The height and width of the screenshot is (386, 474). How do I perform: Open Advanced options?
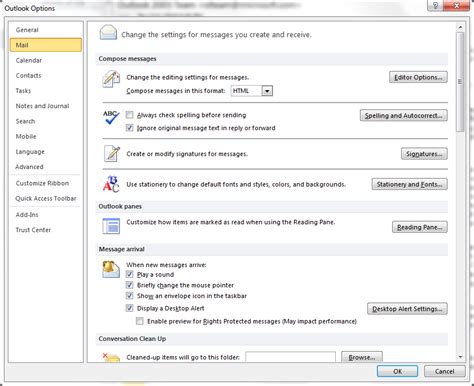46,167
